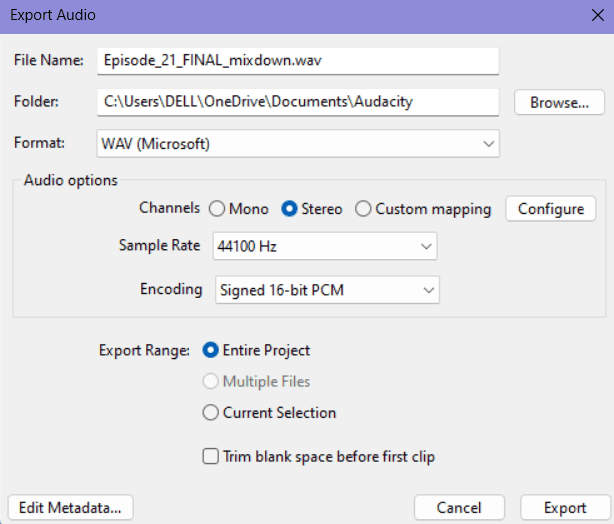Select the Stereo channel option
Image resolution: width=614 pixels, height=524 pixels.
[x=289, y=209]
